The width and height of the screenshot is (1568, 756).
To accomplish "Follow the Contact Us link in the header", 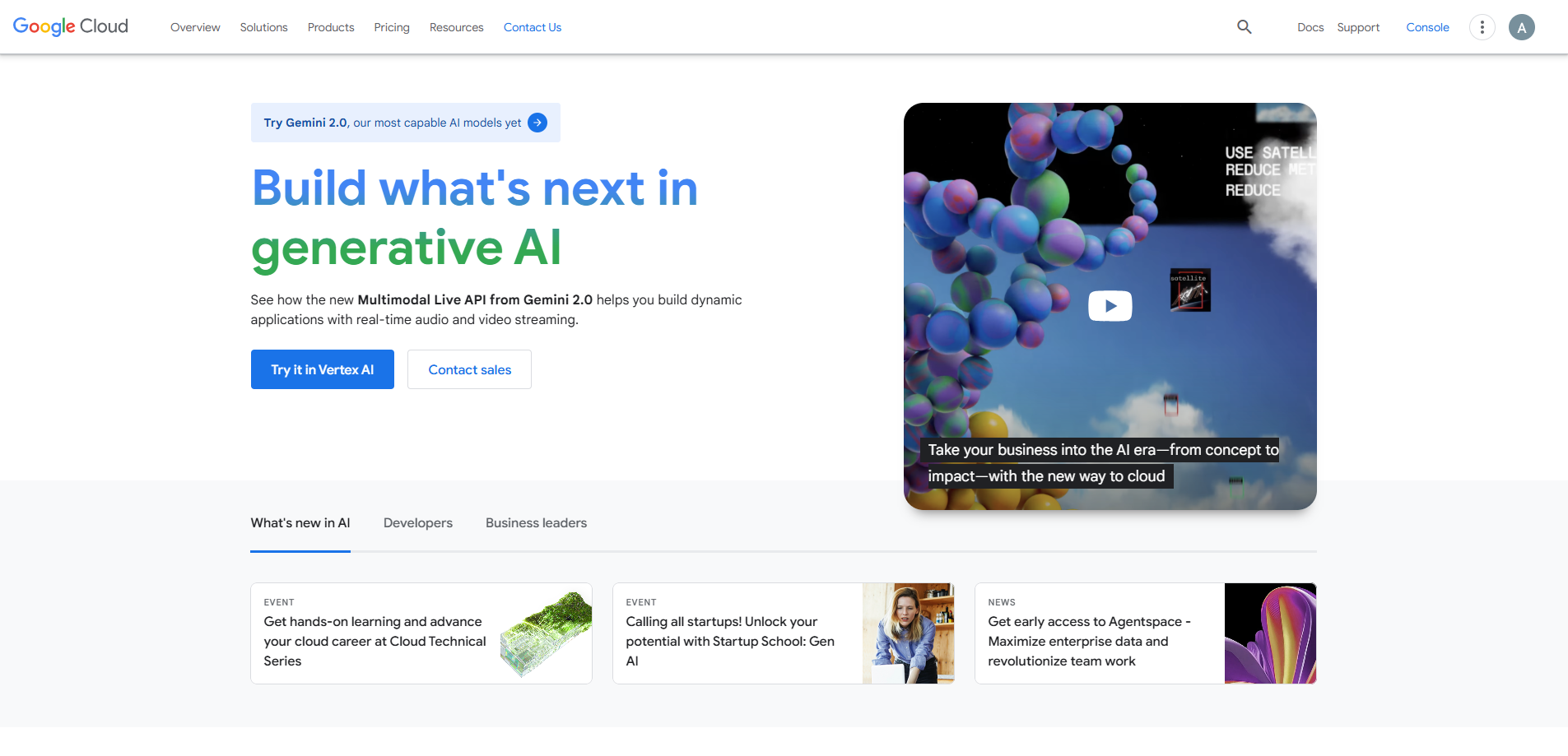I will (x=533, y=27).
